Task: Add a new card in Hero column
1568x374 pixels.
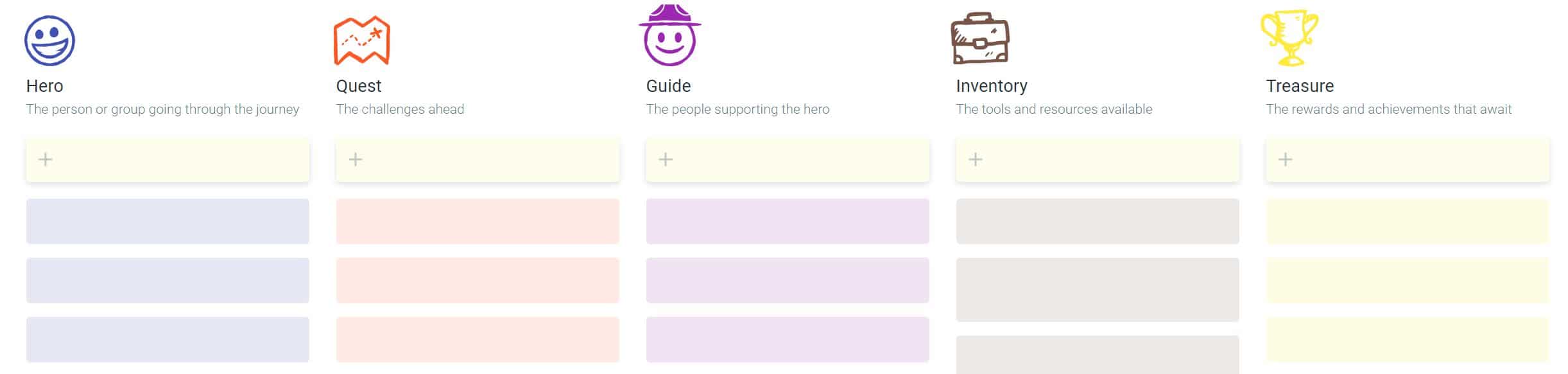Action: tap(168, 159)
